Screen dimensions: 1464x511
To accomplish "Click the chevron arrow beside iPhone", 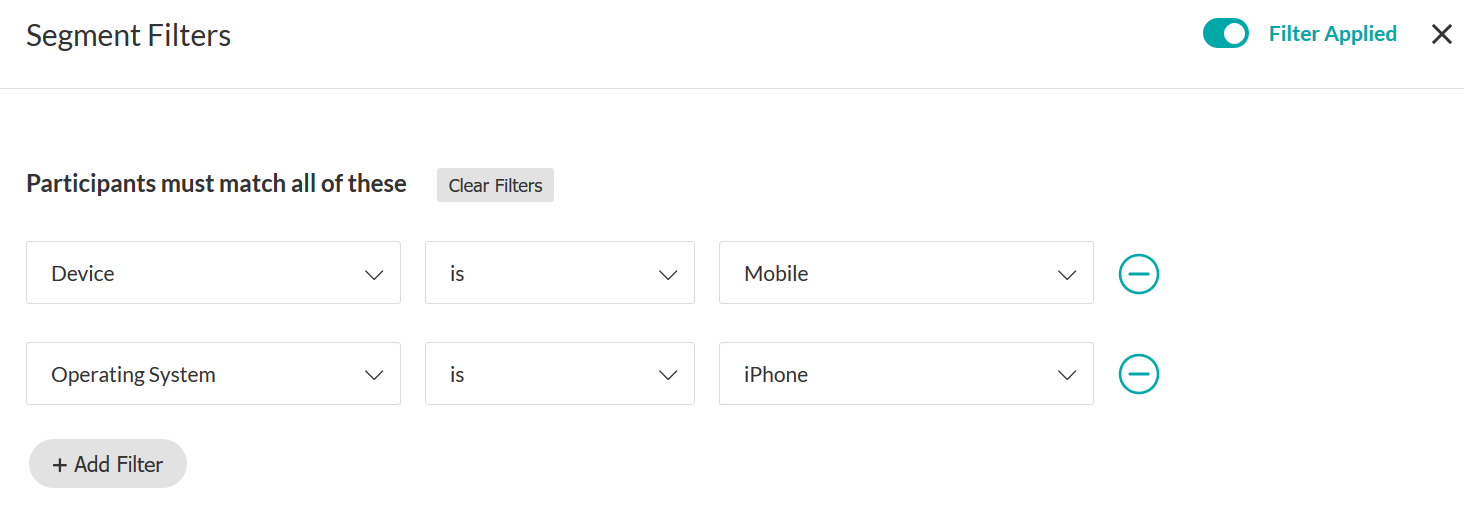I will [x=1067, y=375].
